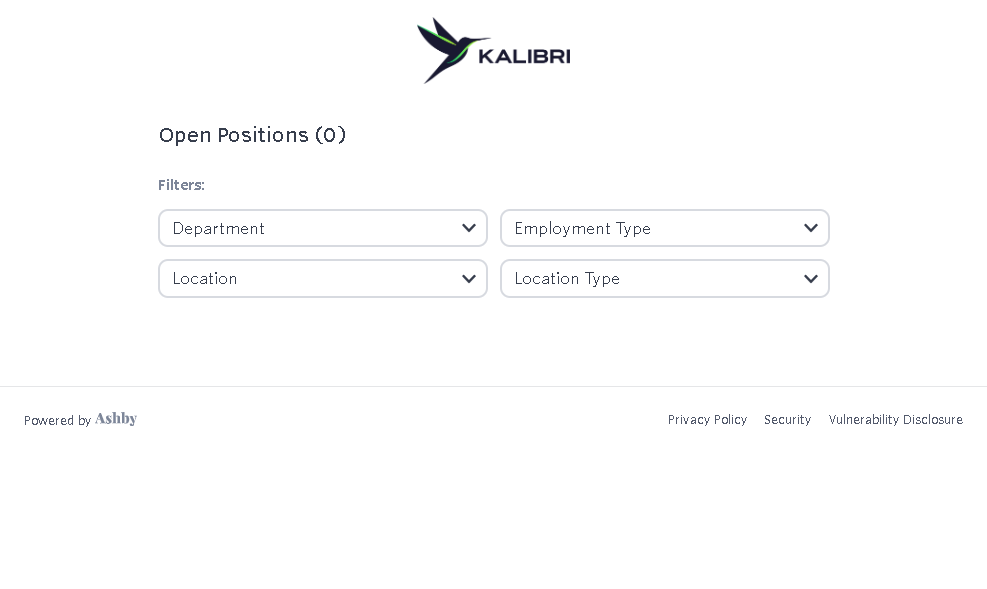This screenshot has width=987, height=589.
Task: Click the Employment Type chevron arrow
Action: tap(811, 228)
